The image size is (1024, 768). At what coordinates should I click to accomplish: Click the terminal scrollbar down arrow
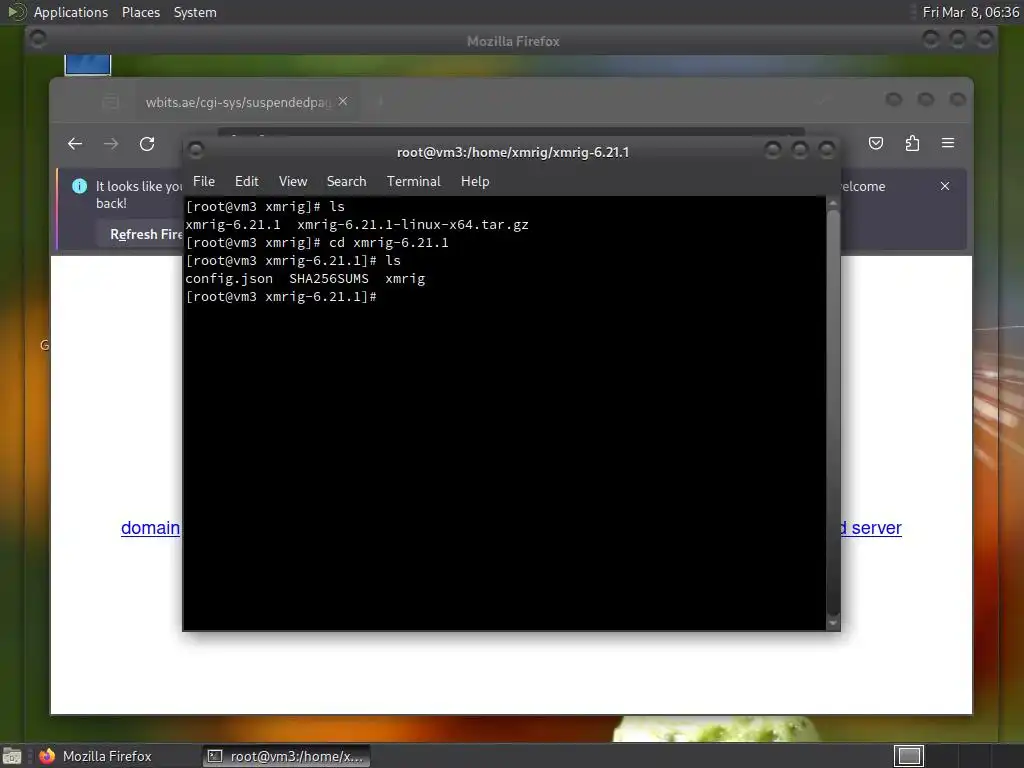833,623
